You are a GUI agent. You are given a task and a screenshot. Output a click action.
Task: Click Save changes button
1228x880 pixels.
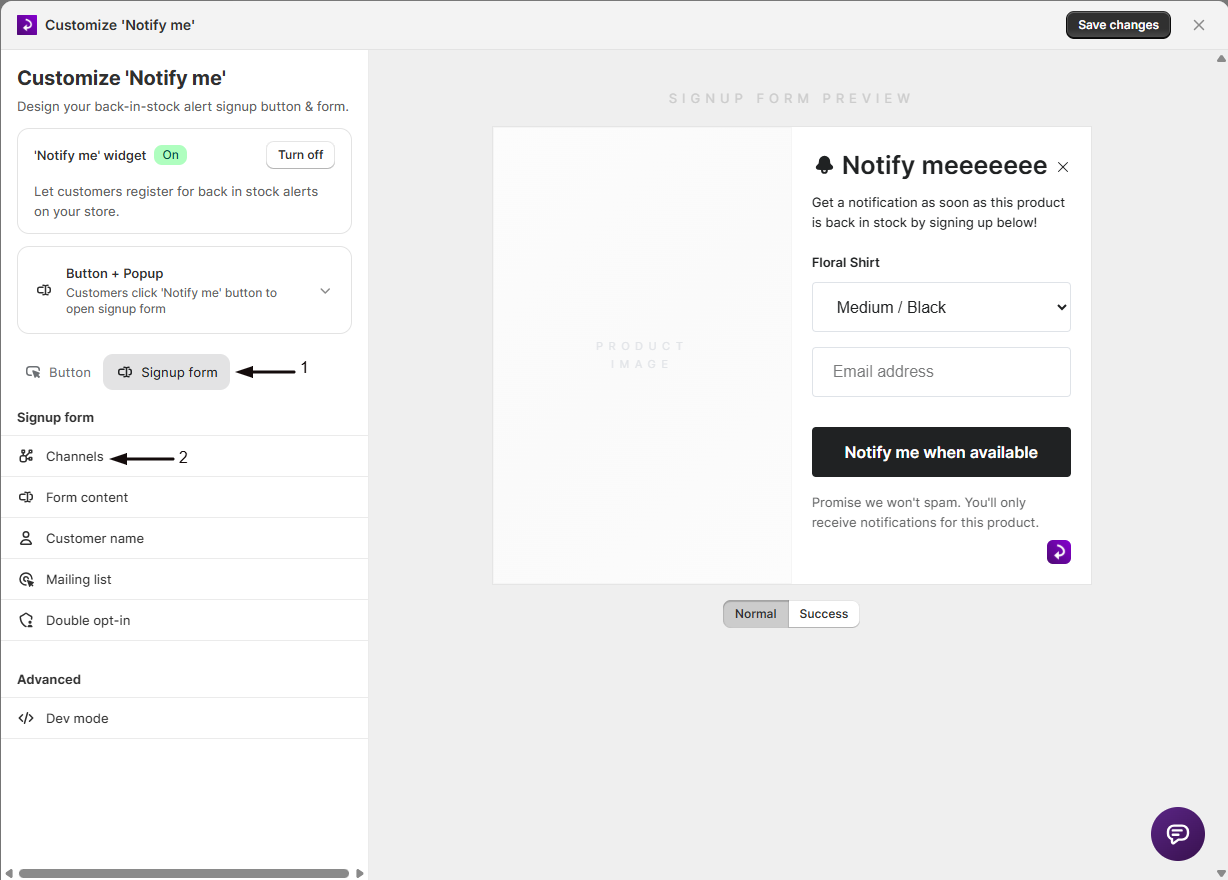1118,25
